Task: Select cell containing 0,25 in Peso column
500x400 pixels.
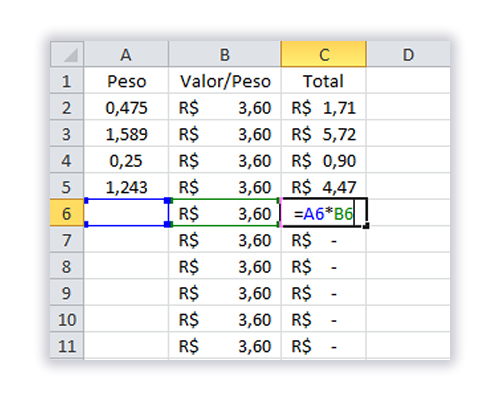Action: (x=126, y=160)
